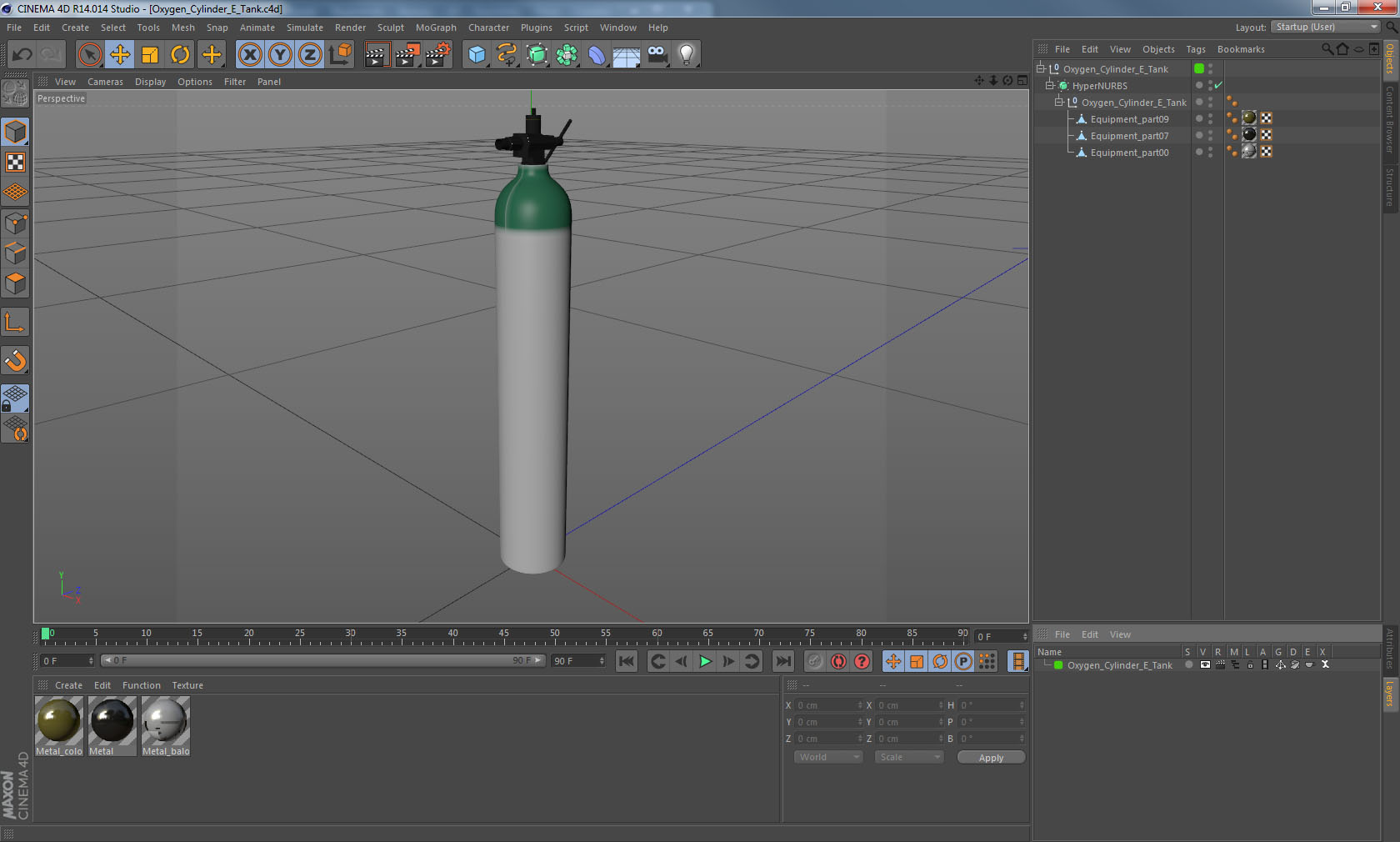Render to Picture Viewer icon
Screen dimensions: 1400x842
407,55
